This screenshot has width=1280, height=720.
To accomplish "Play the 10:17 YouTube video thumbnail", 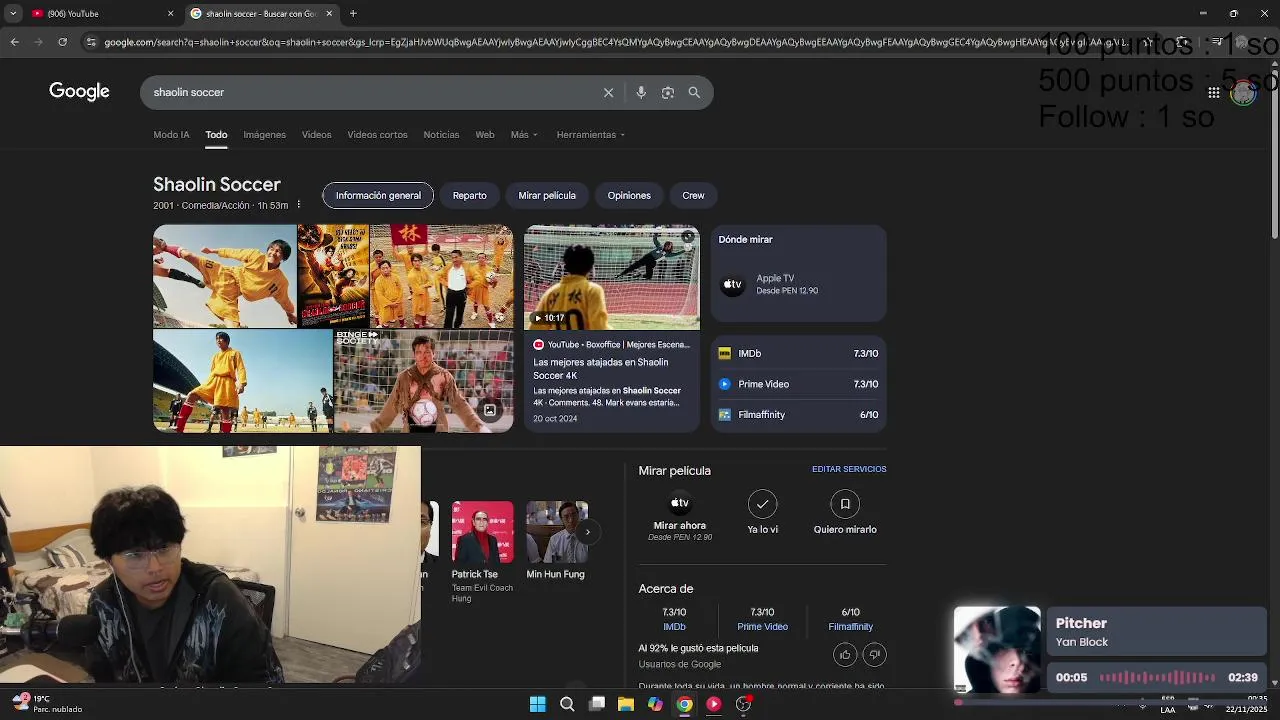I will 612,277.
